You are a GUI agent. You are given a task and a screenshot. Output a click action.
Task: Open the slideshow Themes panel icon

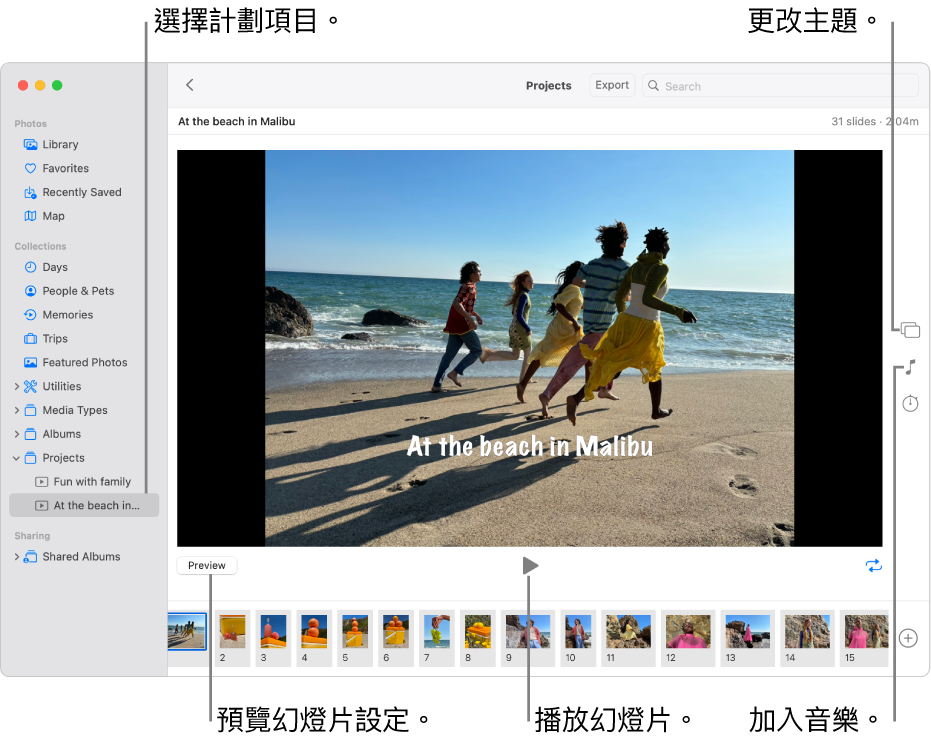[x=910, y=330]
